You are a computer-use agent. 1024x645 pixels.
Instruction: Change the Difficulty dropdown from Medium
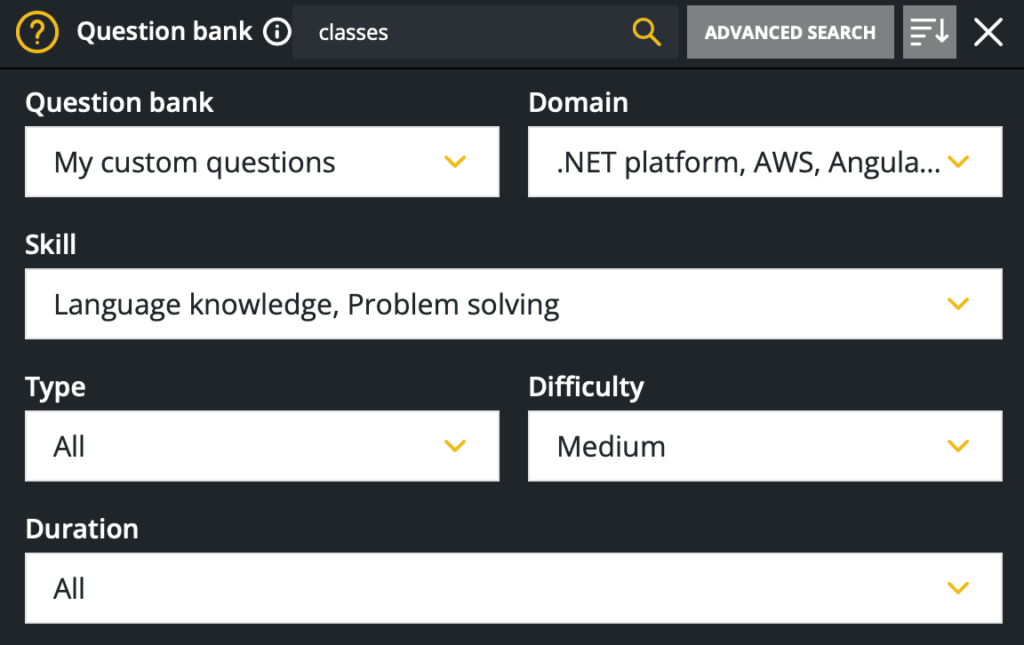(x=765, y=446)
